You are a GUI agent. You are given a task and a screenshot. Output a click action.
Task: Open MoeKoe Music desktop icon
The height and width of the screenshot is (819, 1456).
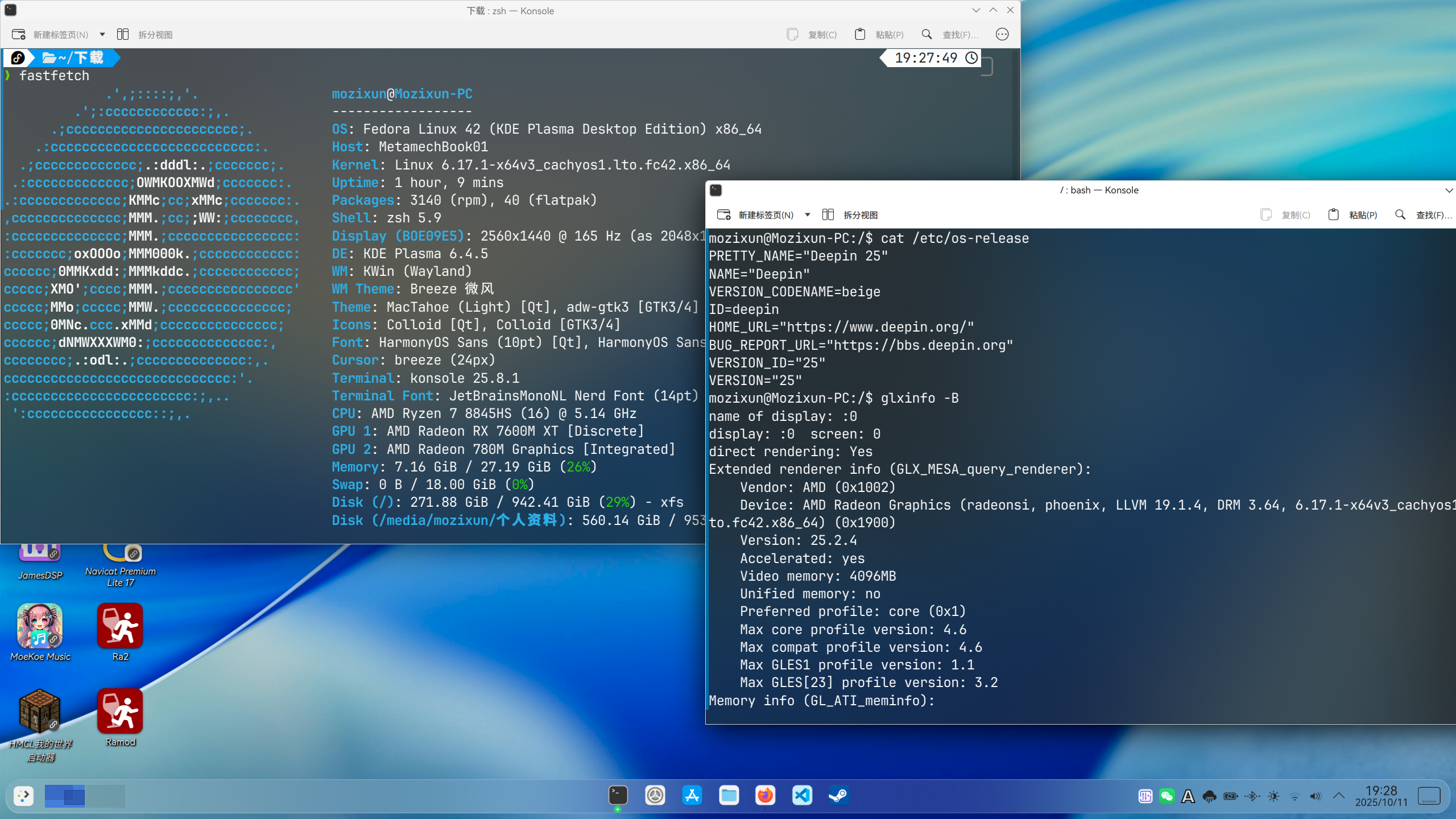[40, 632]
